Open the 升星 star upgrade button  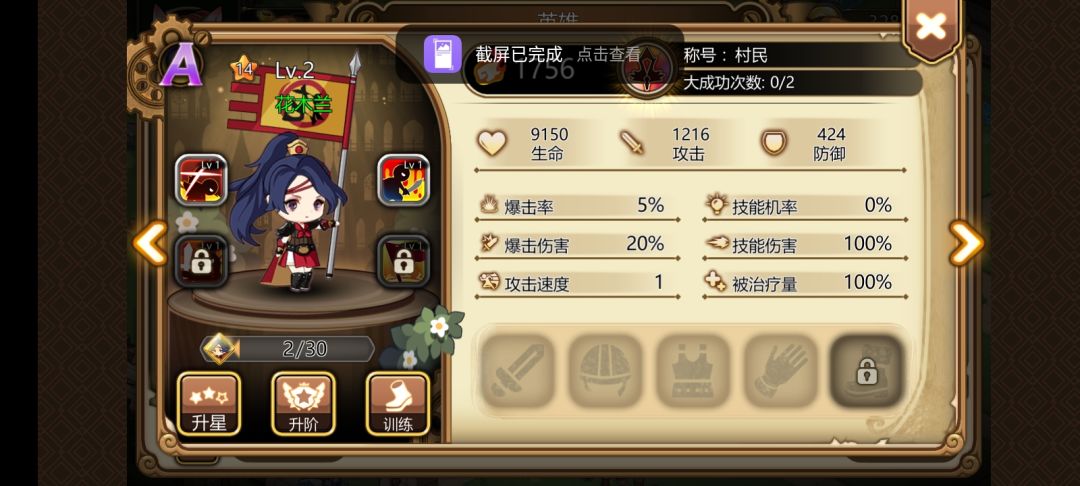coord(209,404)
